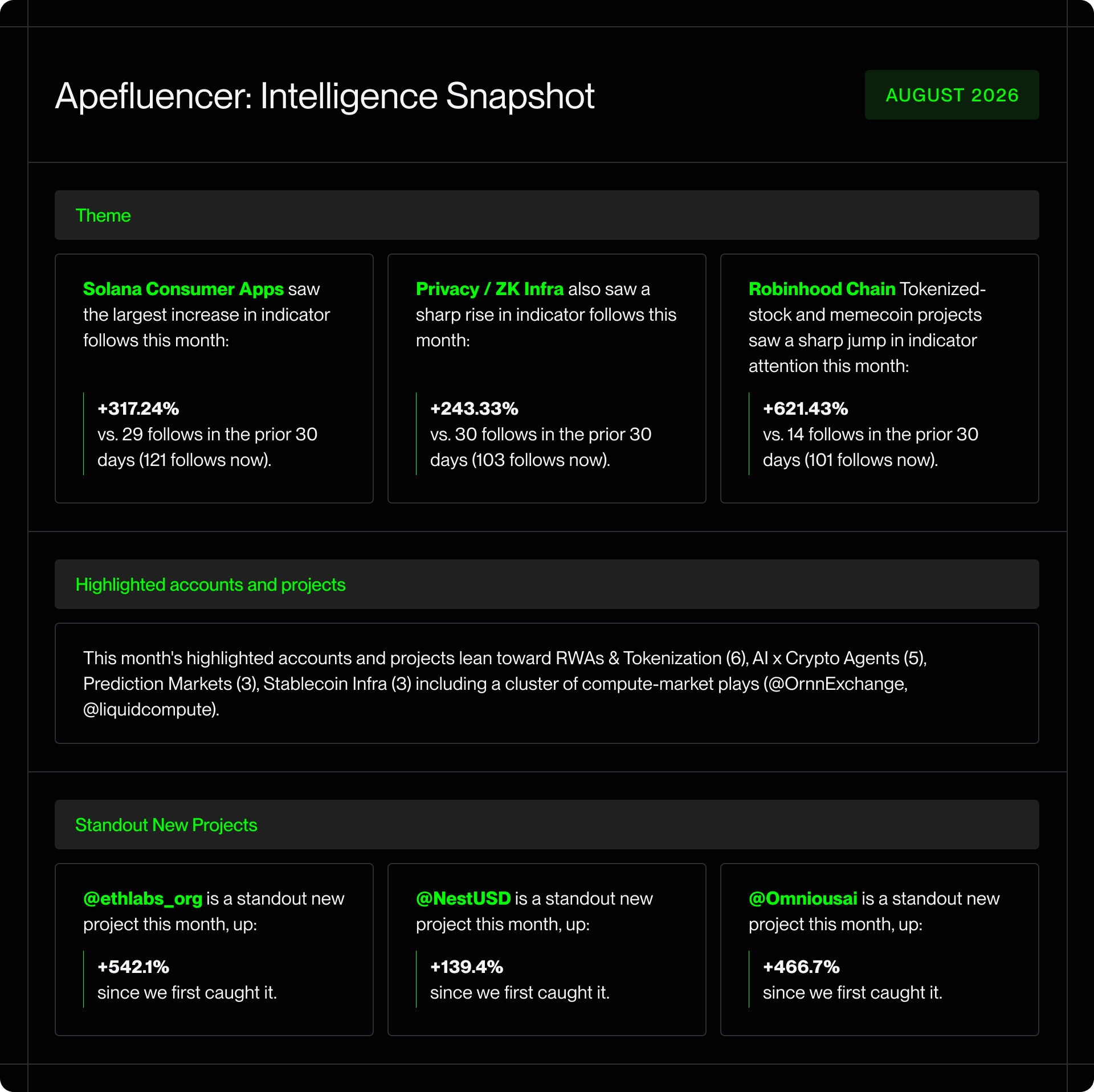The width and height of the screenshot is (1094, 1092).
Task: Open the @NestUSD account link
Action: pyautogui.click(x=463, y=898)
